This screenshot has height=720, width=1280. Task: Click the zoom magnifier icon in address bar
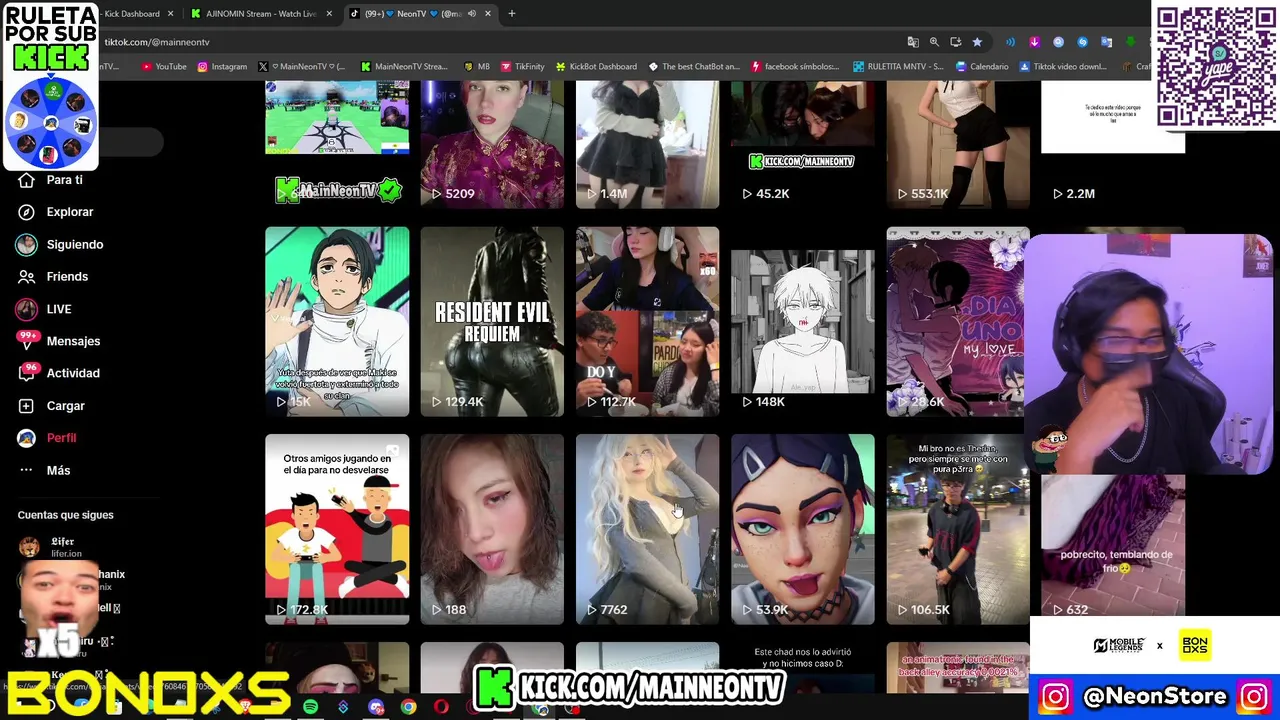pos(934,42)
